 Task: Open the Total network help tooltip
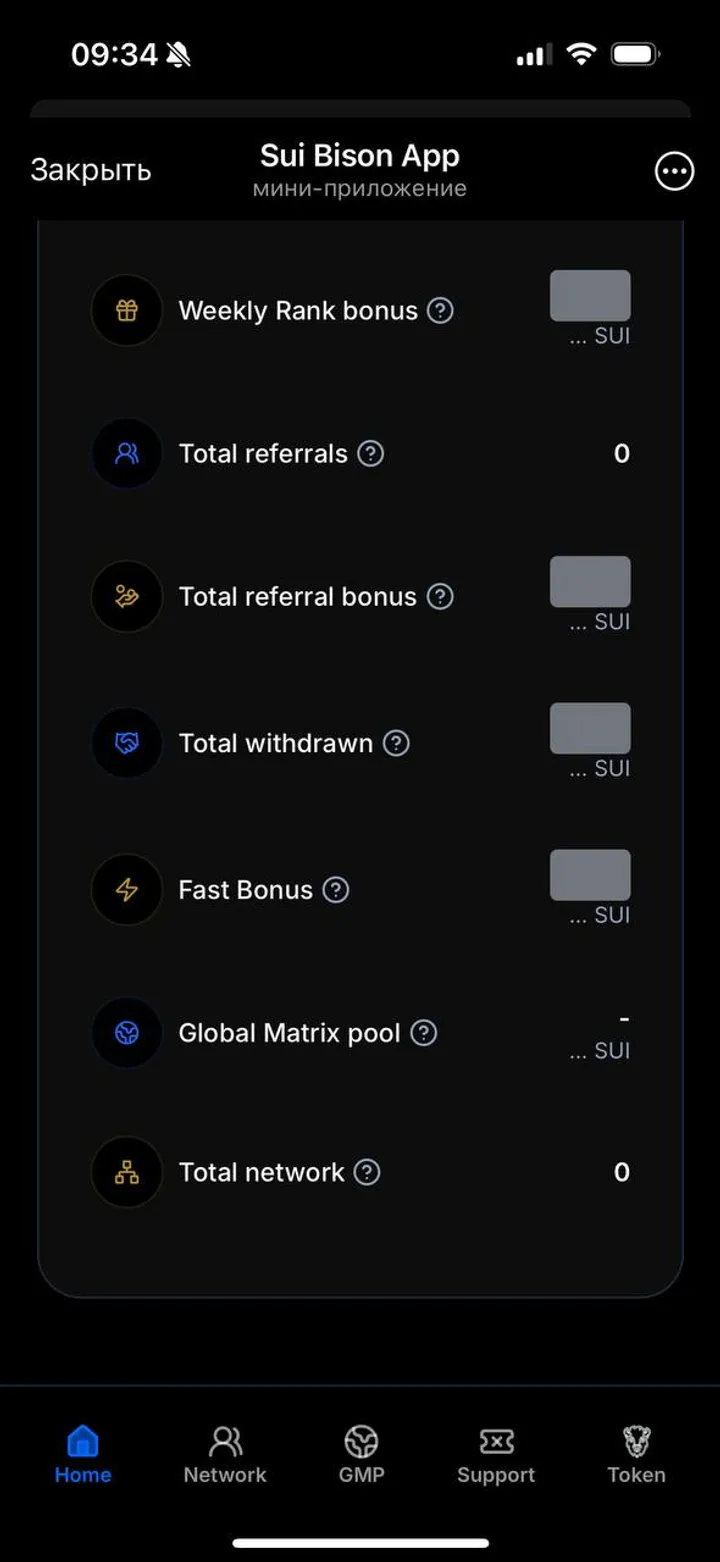pyautogui.click(x=368, y=1172)
